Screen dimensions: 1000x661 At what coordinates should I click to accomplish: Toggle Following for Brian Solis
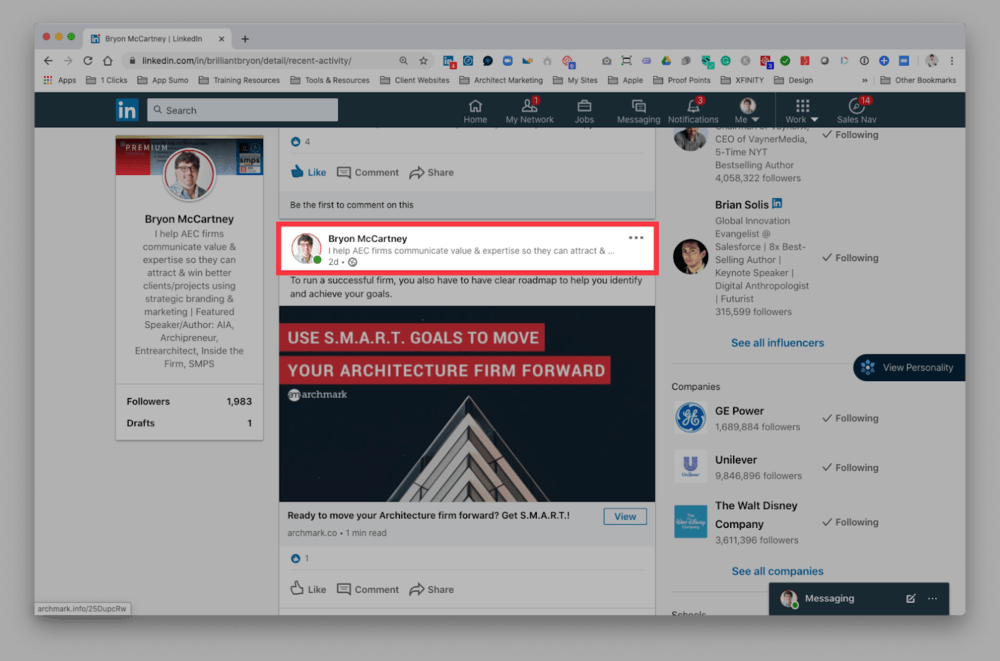(x=851, y=258)
